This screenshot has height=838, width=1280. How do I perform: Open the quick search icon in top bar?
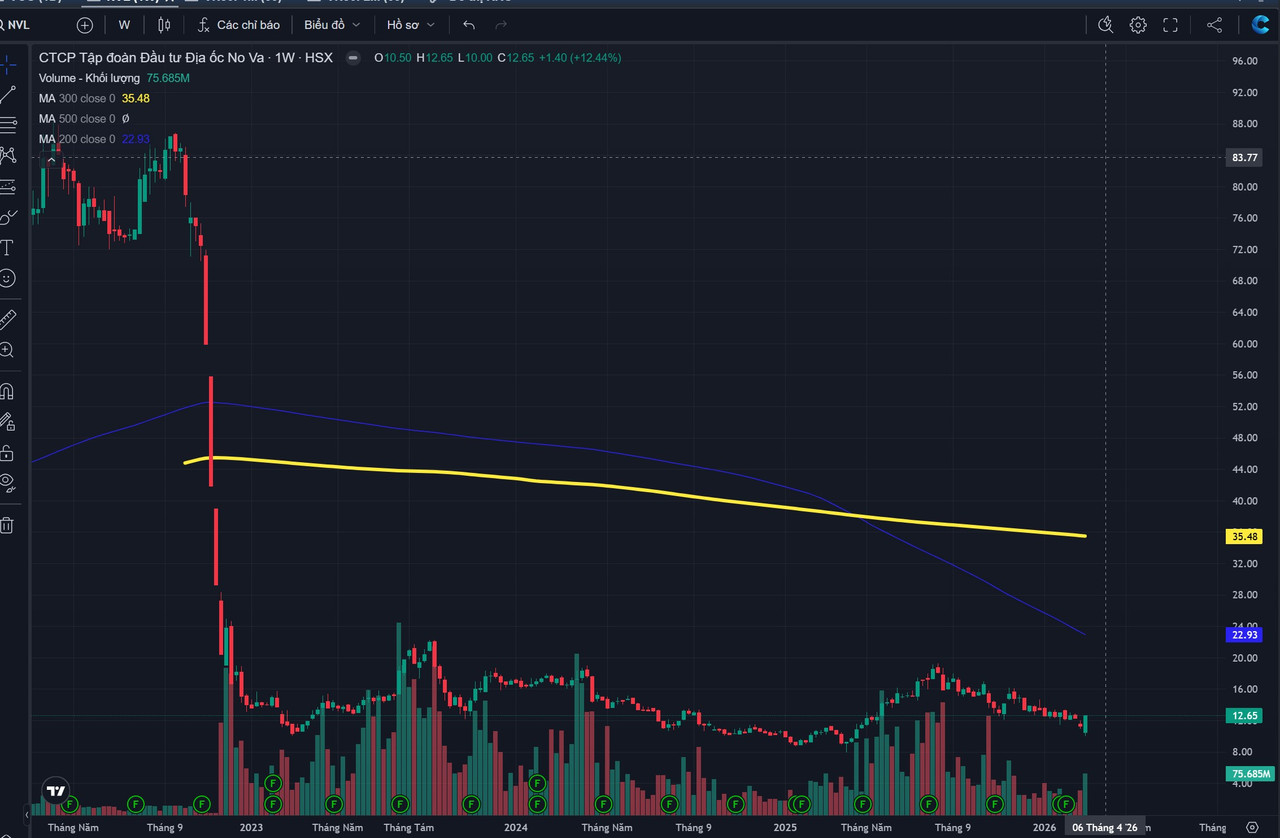click(x=1105, y=25)
